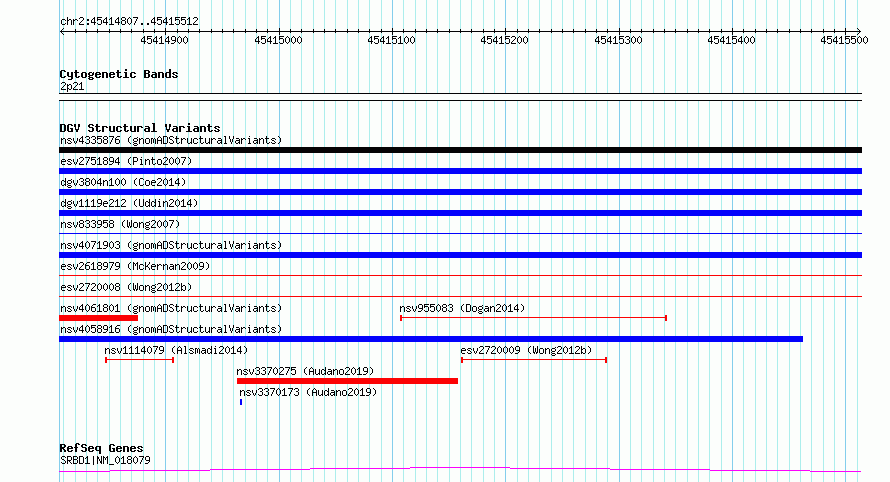Select the nsv4058916 gnomAD blue bar
This screenshot has height=482, width=890.
click(x=431, y=339)
